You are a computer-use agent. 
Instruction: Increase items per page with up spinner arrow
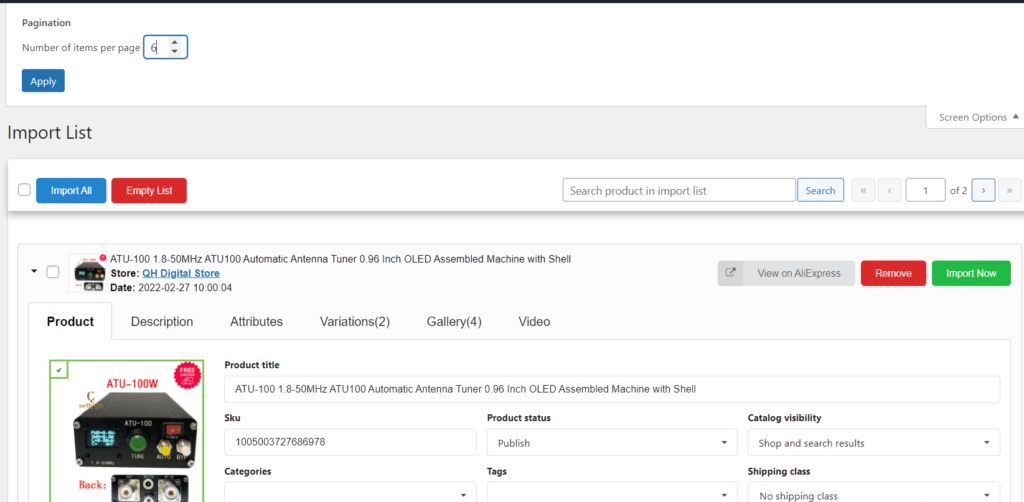point(174,42)
